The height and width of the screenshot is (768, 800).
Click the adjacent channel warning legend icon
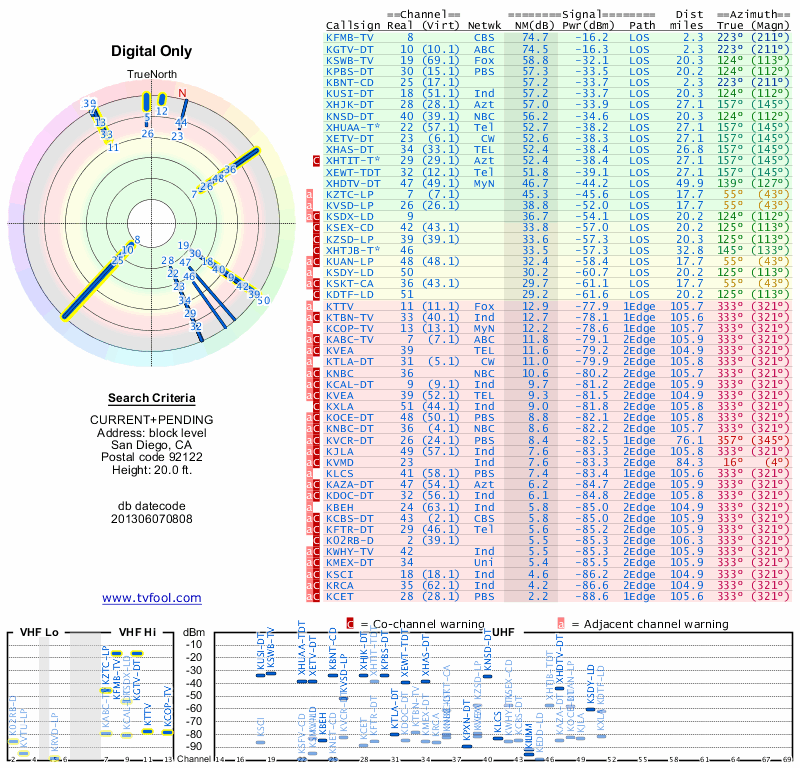pyautogui.click(x=561, y=624)
